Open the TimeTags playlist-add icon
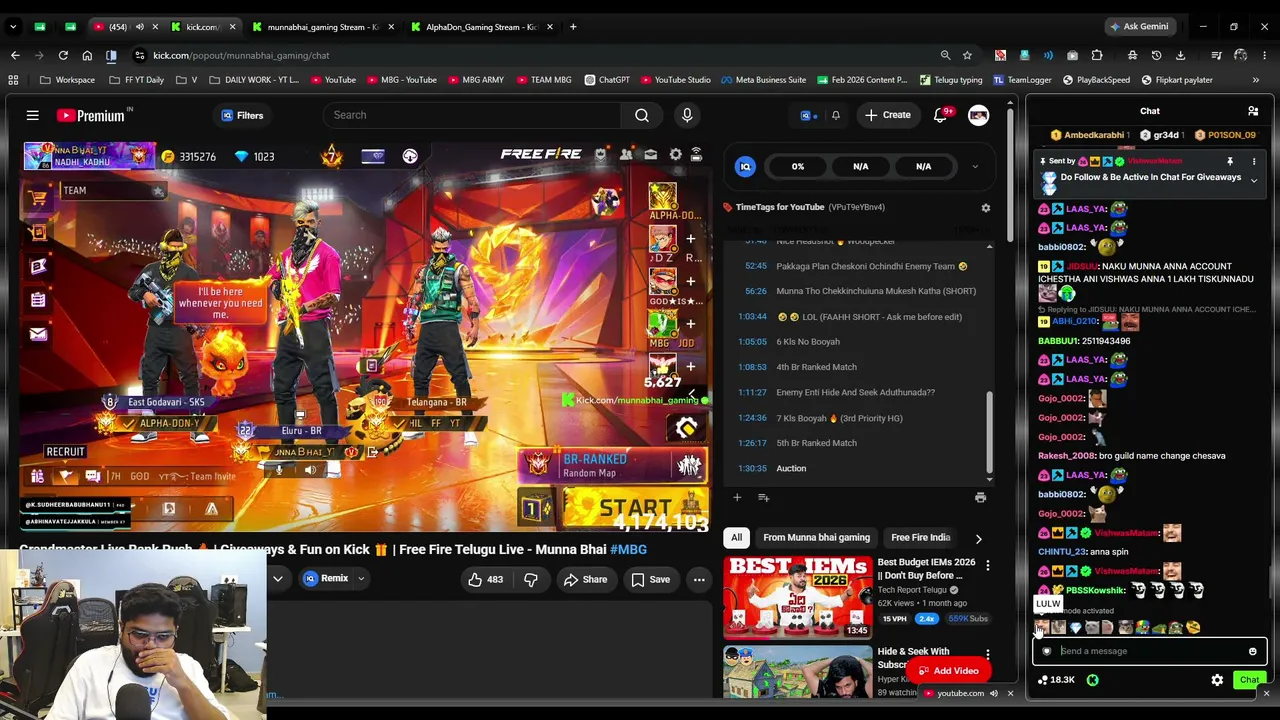This screenshot has width=1280, height=720. click(x=763, y=497)
